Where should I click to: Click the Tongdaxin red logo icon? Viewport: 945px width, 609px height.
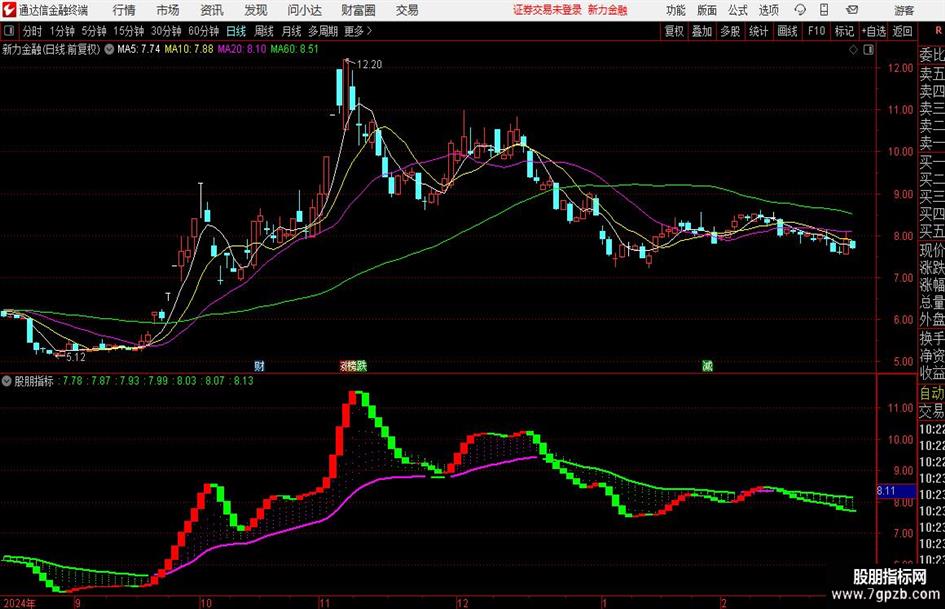point(9,10)
